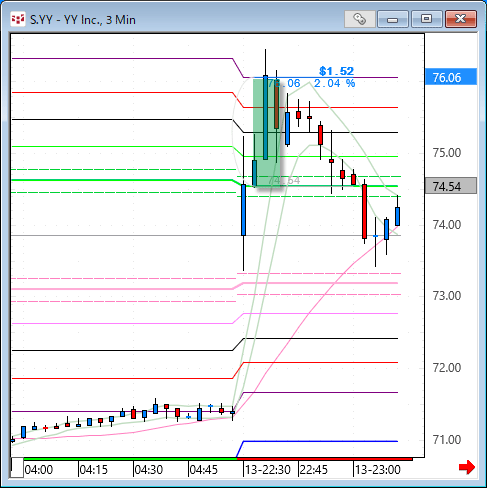
Task: Click the 22:45 time axis label
Action: tap(314, 470)
